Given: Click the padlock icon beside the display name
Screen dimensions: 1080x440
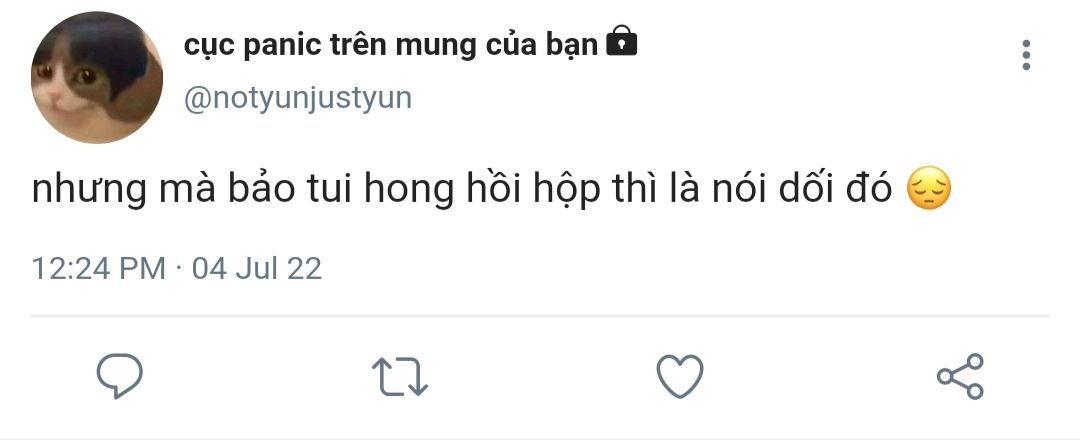Looking at the screenshot, I should tap(621, 41).
